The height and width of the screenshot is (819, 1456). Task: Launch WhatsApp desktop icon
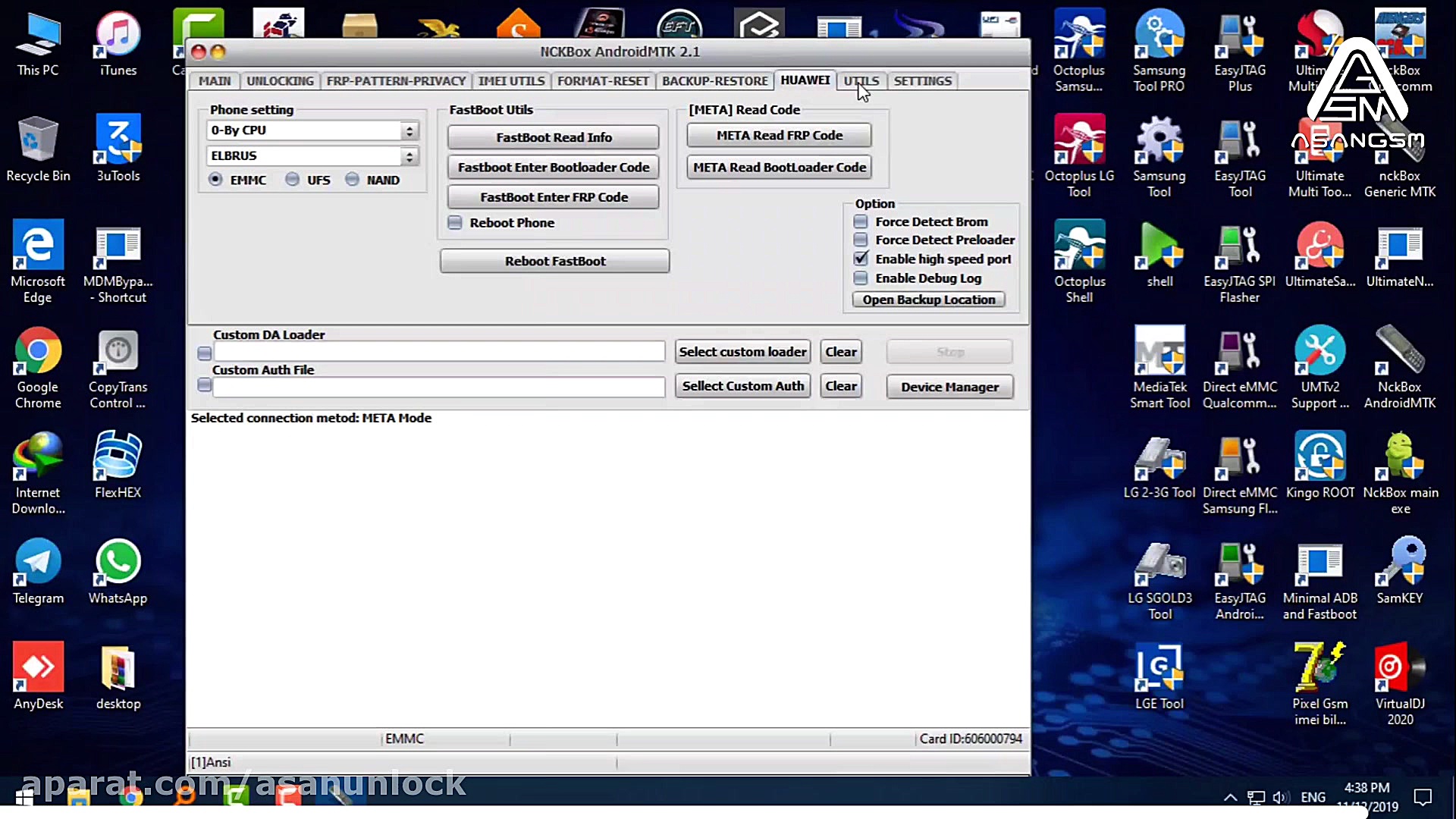pyautogui.click(x=118, y=572)
